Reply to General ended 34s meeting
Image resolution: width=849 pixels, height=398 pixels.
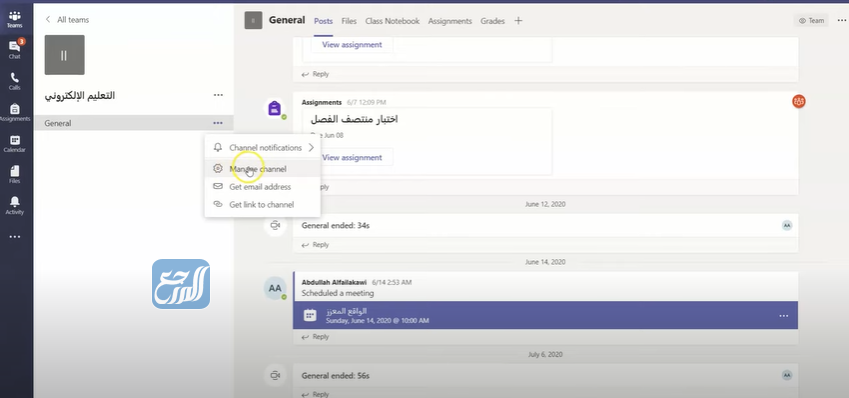(315, 245)
